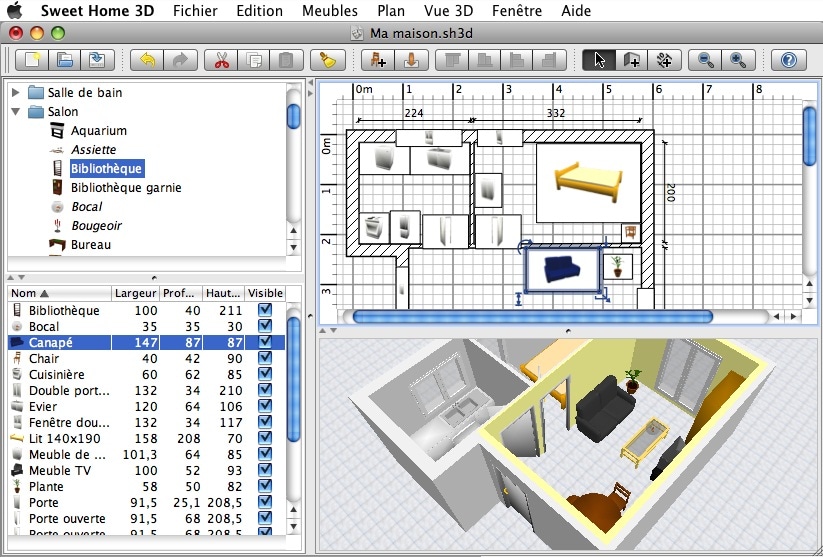823x557 pixels.
Task: Toggle Meuble TV visibility checkbox
Action: point(265,470)
